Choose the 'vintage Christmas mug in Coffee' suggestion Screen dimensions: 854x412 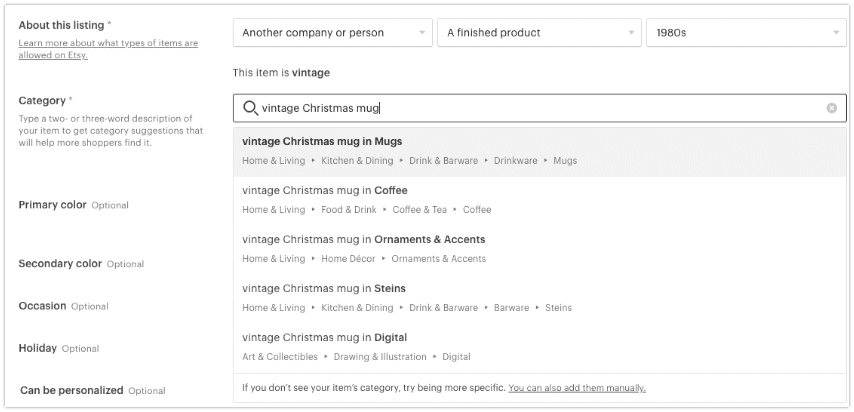540,200
